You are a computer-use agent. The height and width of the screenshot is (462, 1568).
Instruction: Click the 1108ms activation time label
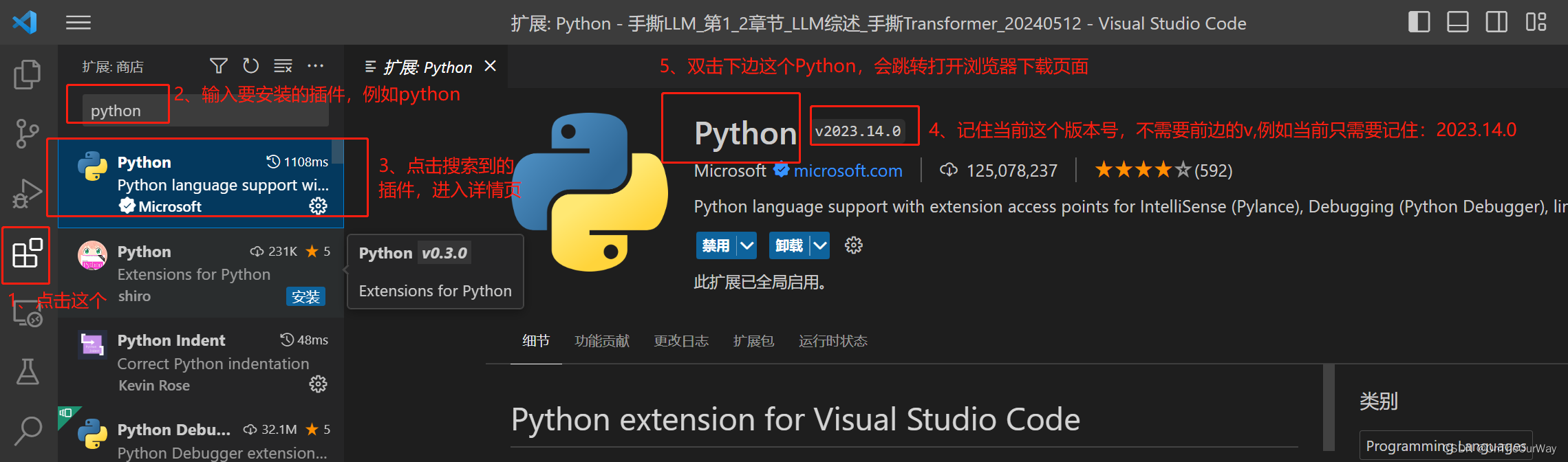click(x=298, y=162)
